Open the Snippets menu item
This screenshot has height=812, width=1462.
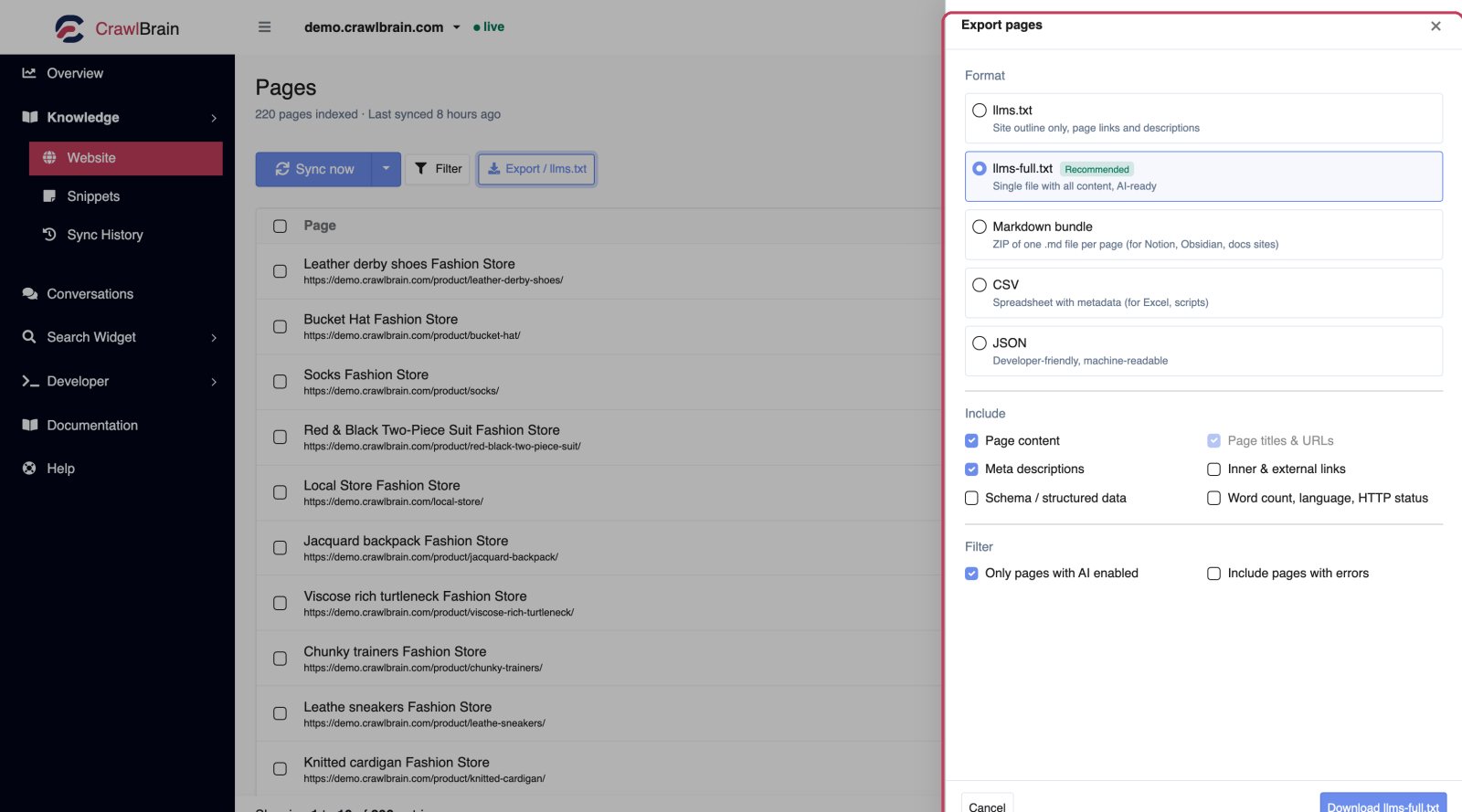pyautogui.click(x=126, y=196)
